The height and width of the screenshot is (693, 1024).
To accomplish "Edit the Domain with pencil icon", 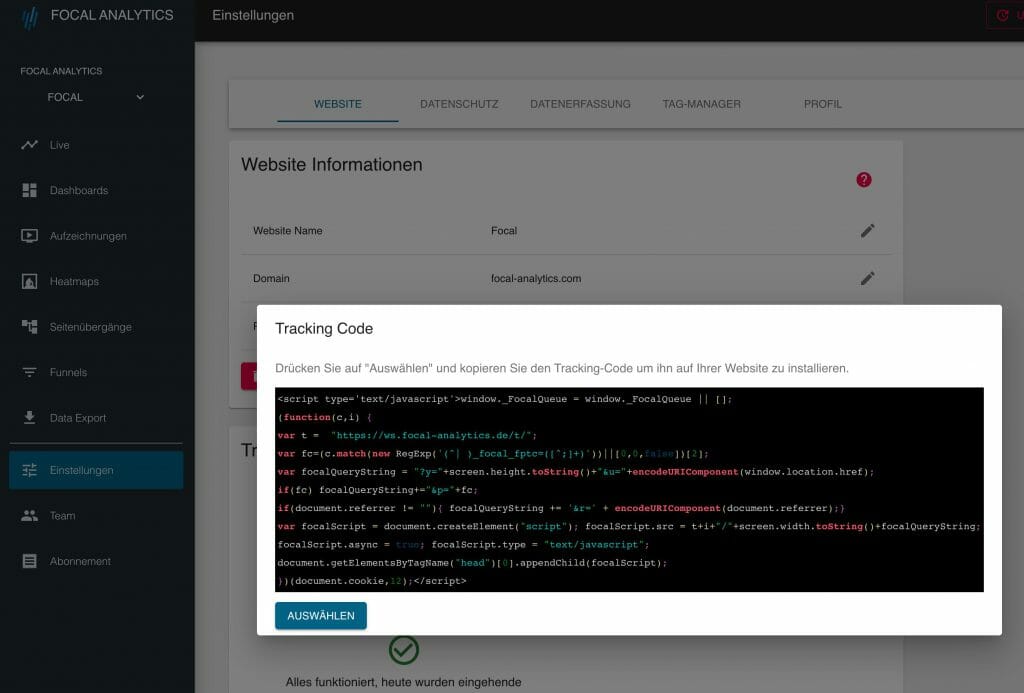I will pyautogui.click(x=867, y=278).
